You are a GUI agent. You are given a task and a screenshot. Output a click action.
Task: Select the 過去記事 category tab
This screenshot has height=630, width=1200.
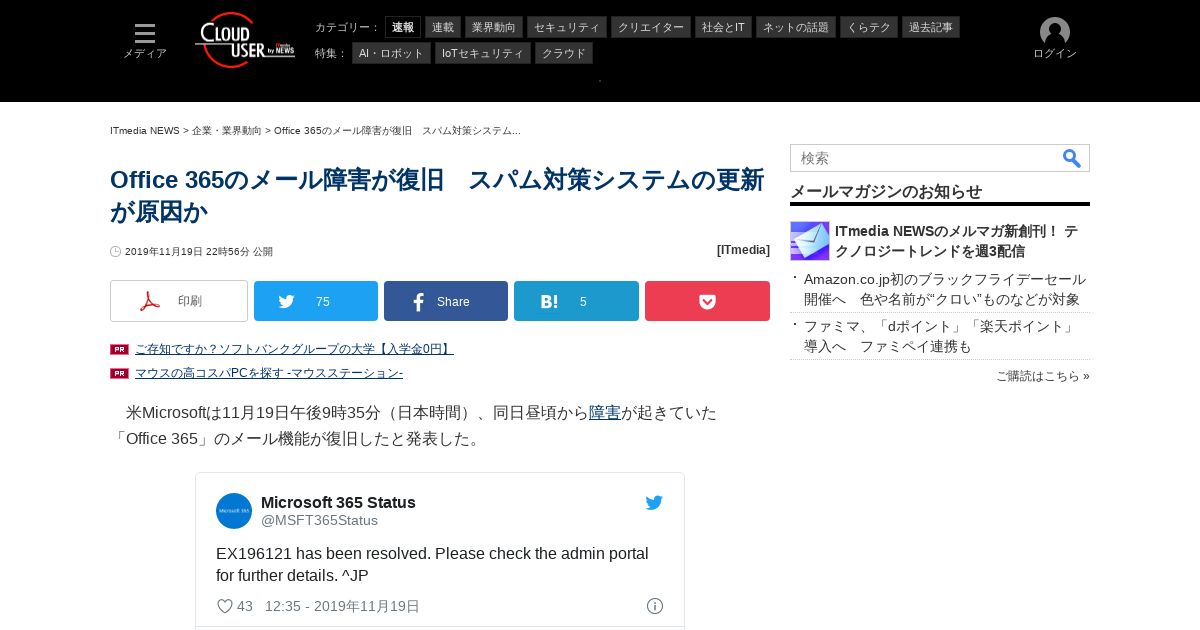pyautogui.click(x=931, y=27)
